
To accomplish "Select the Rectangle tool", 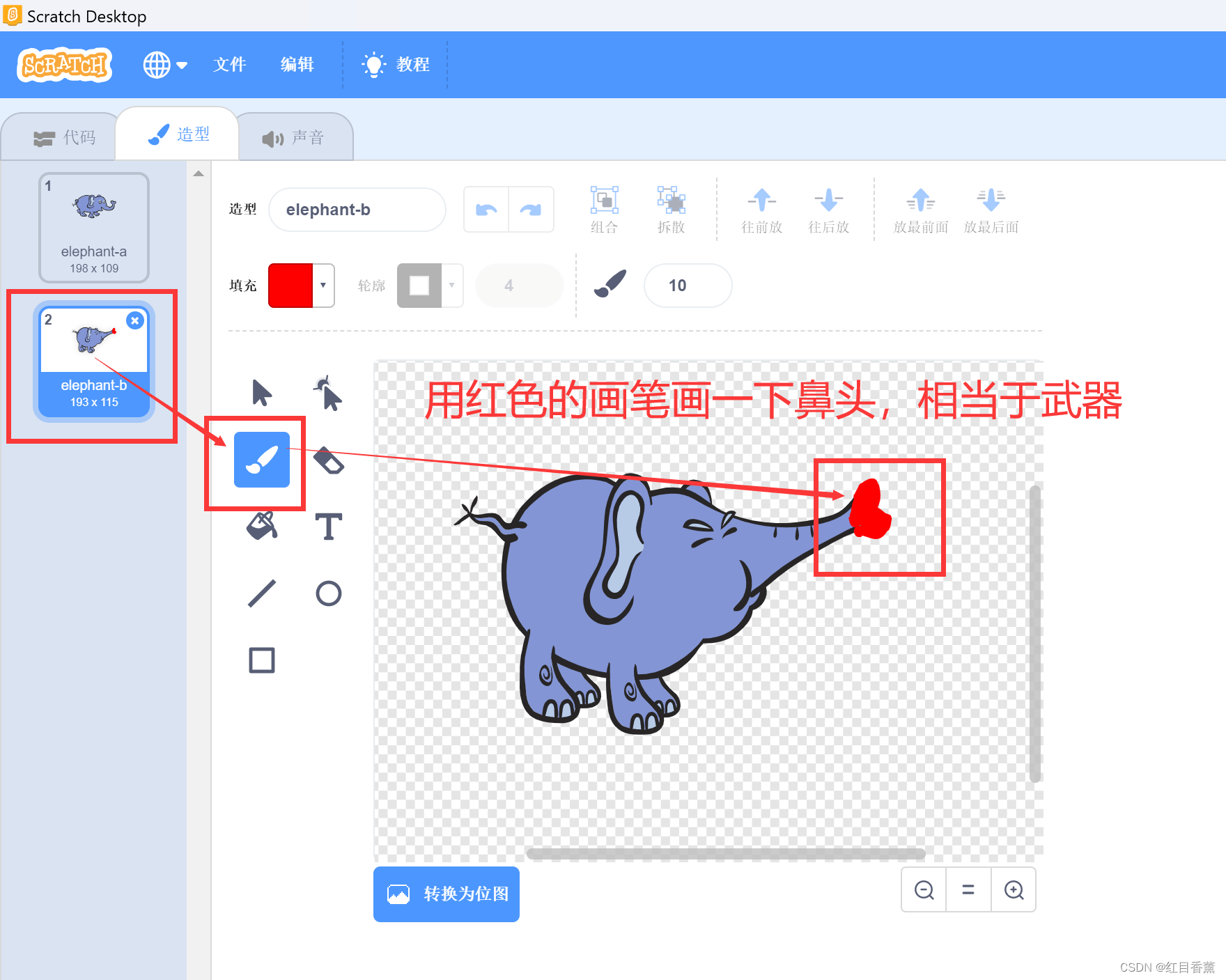I will point(262,660).
